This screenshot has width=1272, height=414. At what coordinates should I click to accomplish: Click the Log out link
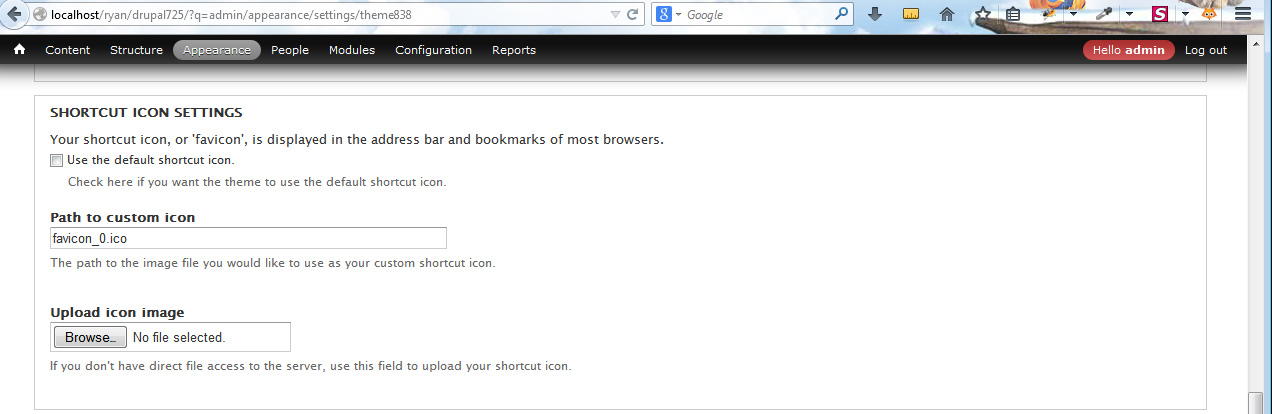(1206, 50)
